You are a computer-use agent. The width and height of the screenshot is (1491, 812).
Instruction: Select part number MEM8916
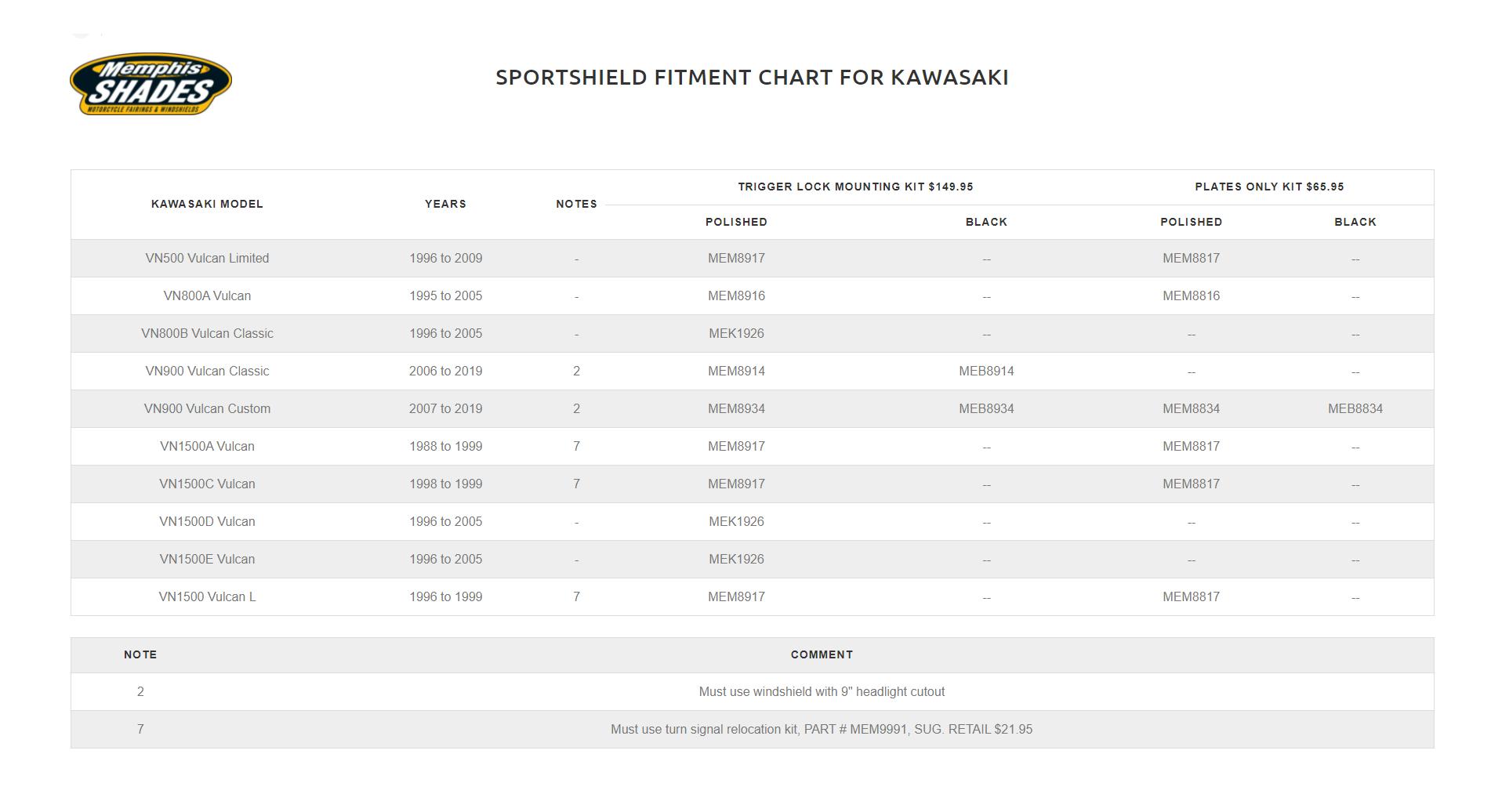click(736, 296)
